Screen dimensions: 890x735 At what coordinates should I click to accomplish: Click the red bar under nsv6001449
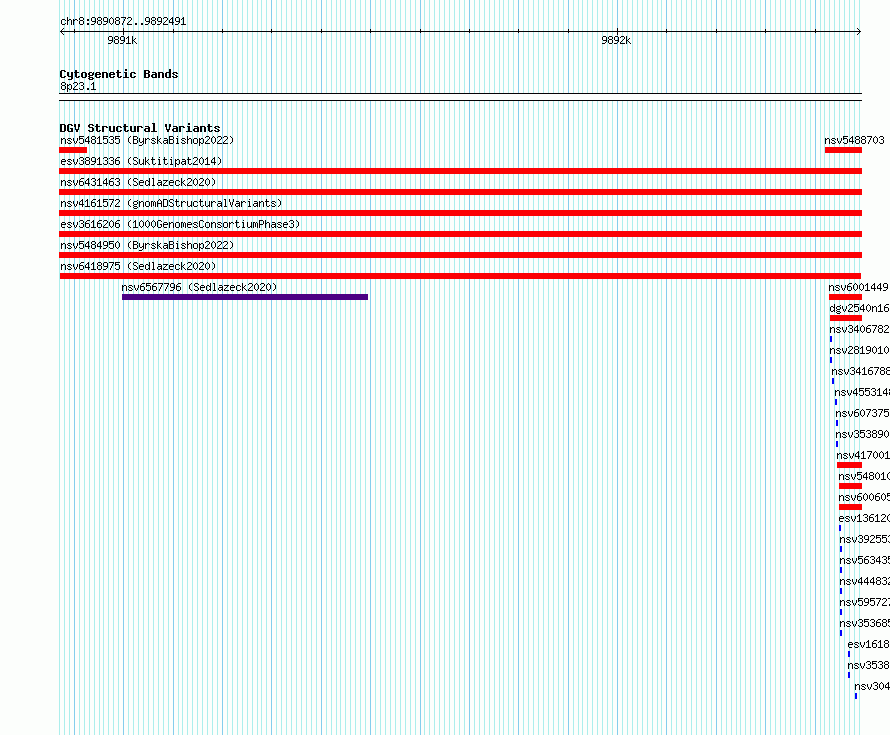[x=845, y=297]
